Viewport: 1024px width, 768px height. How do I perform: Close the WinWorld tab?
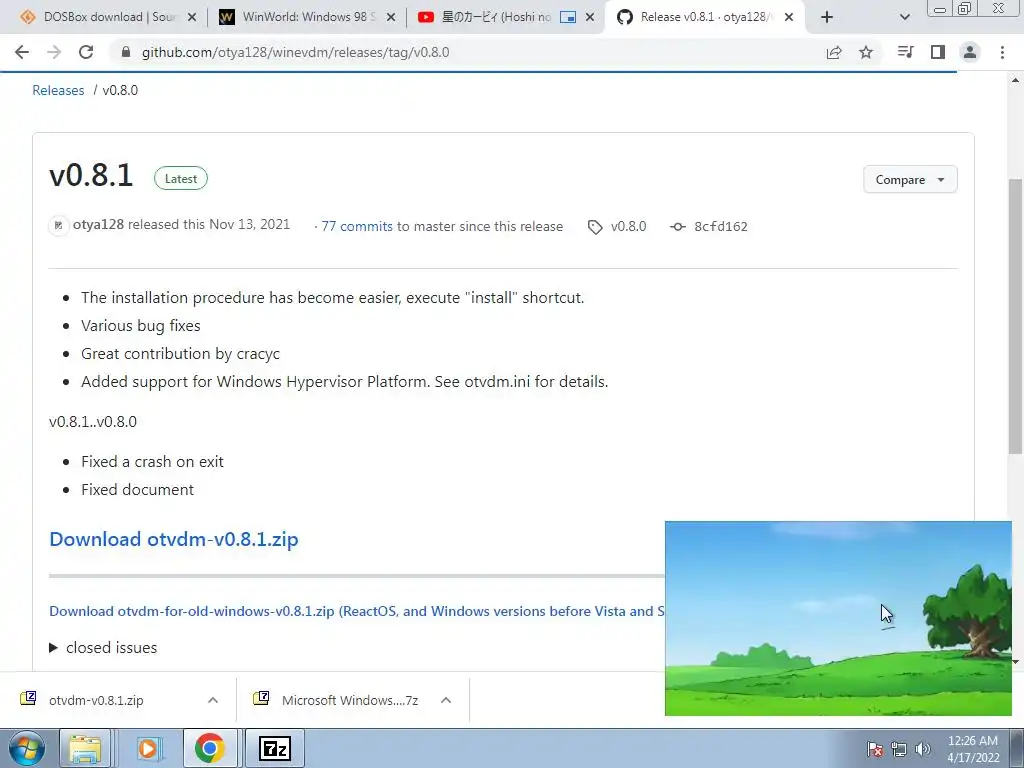[391, 18]
